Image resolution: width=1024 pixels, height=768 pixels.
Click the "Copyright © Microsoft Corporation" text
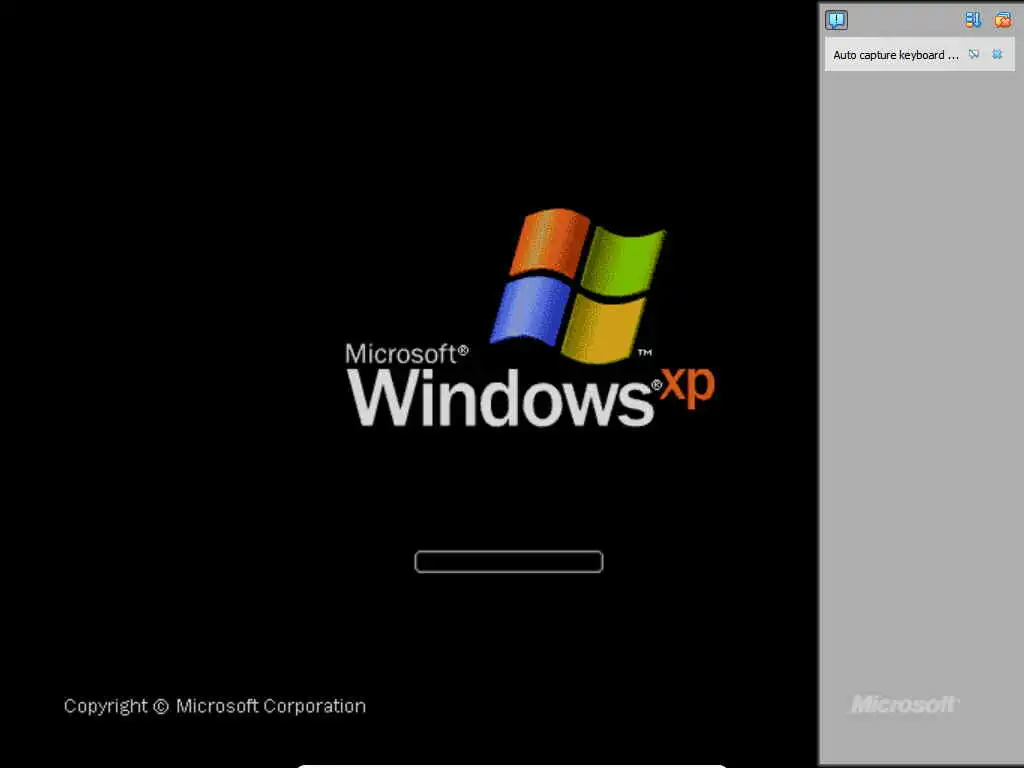point(215,706)
